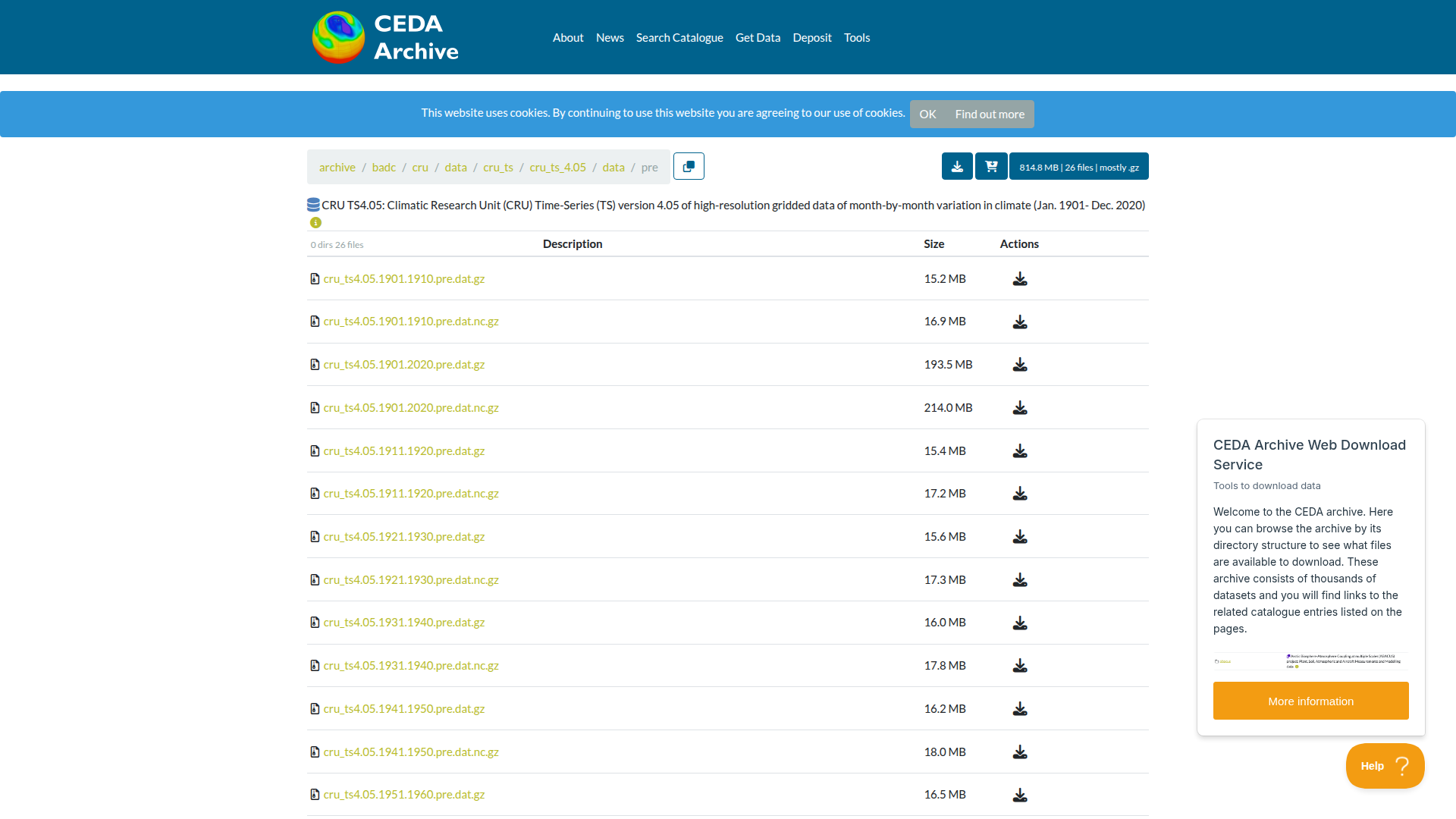Open file link cru_ts4.05.1911.1920.pre.dat.gz
This screenshot has height=819, width=1456.
(404, 450)
